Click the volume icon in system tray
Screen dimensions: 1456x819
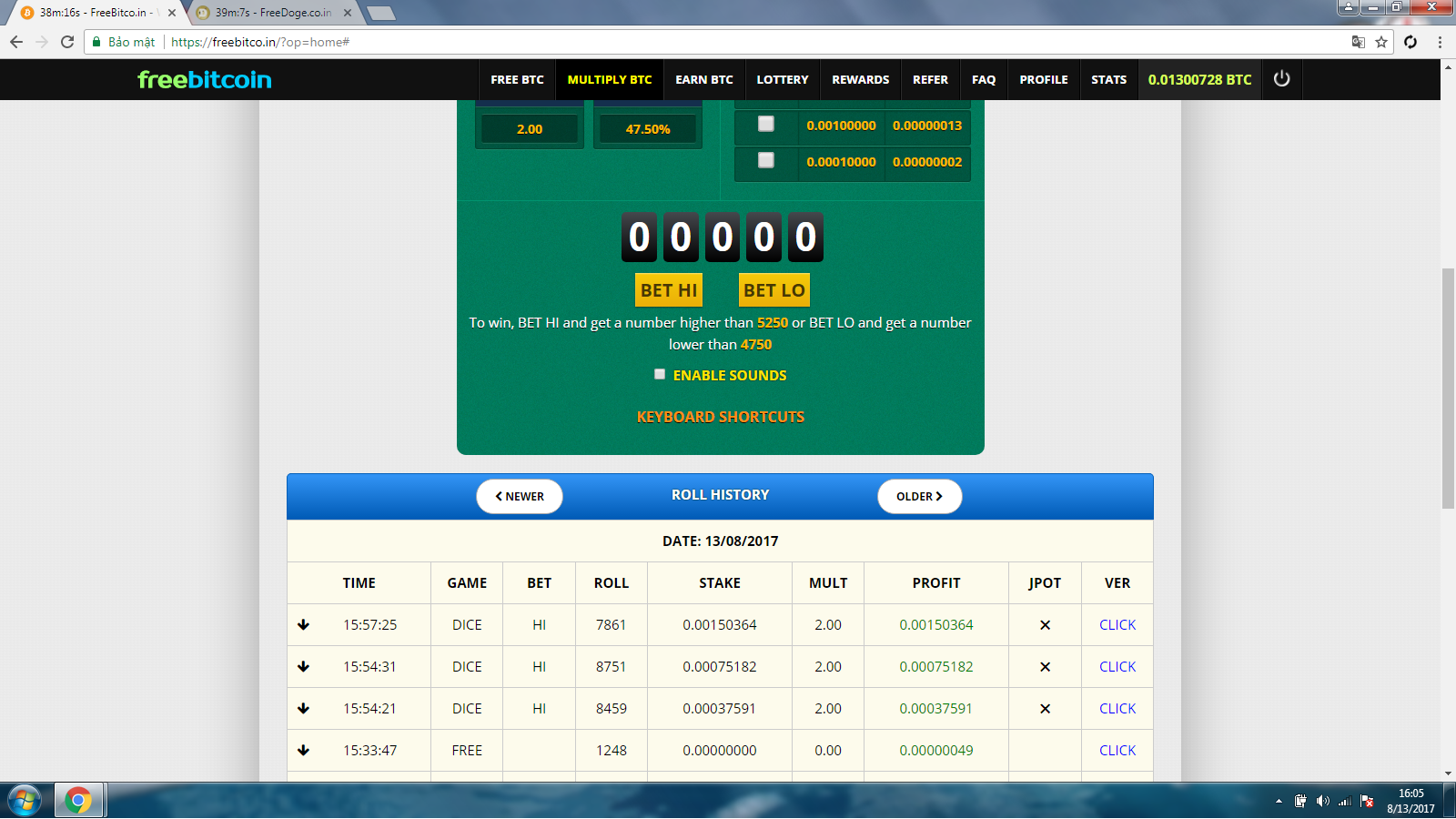point(1323,801)
